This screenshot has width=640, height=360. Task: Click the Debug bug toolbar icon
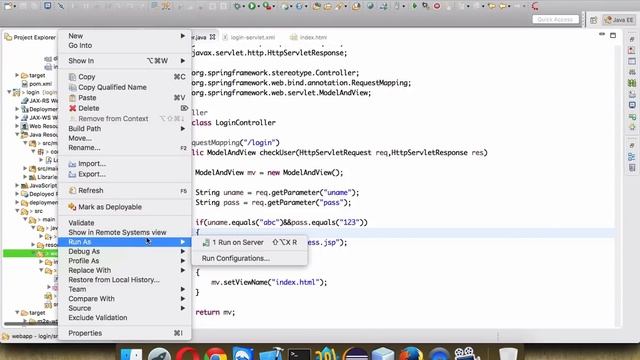pos(237,6)
